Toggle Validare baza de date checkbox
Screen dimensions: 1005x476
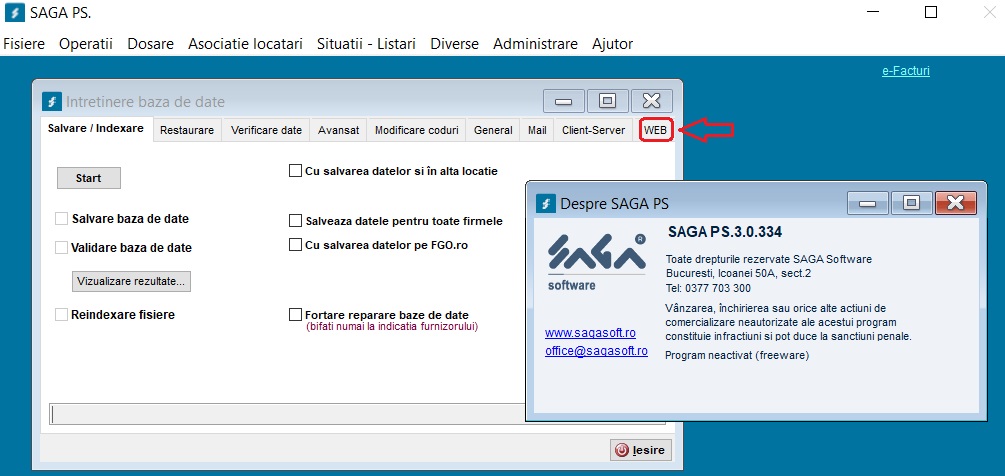[62, 247]
